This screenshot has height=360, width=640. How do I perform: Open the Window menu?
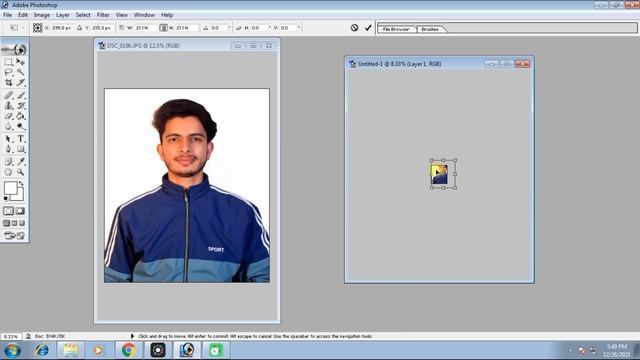[144, 15]
